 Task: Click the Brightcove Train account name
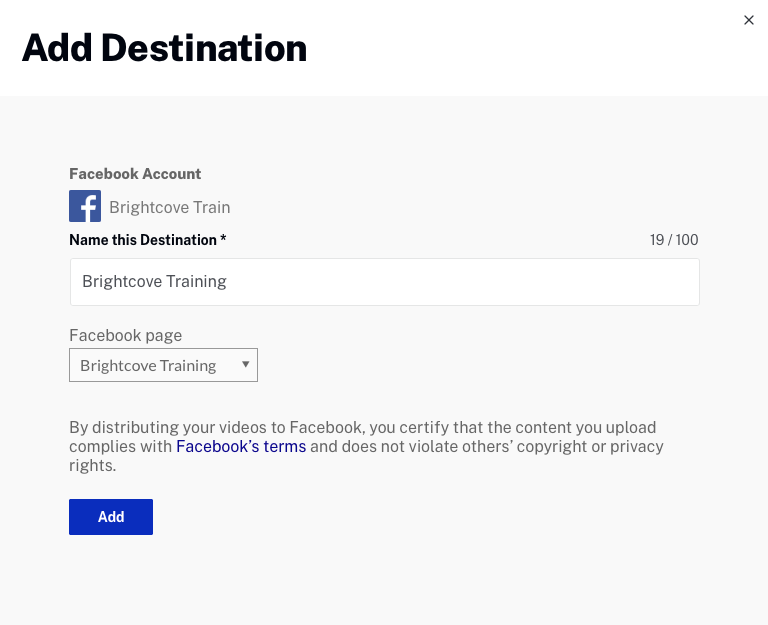coord(170,208)
